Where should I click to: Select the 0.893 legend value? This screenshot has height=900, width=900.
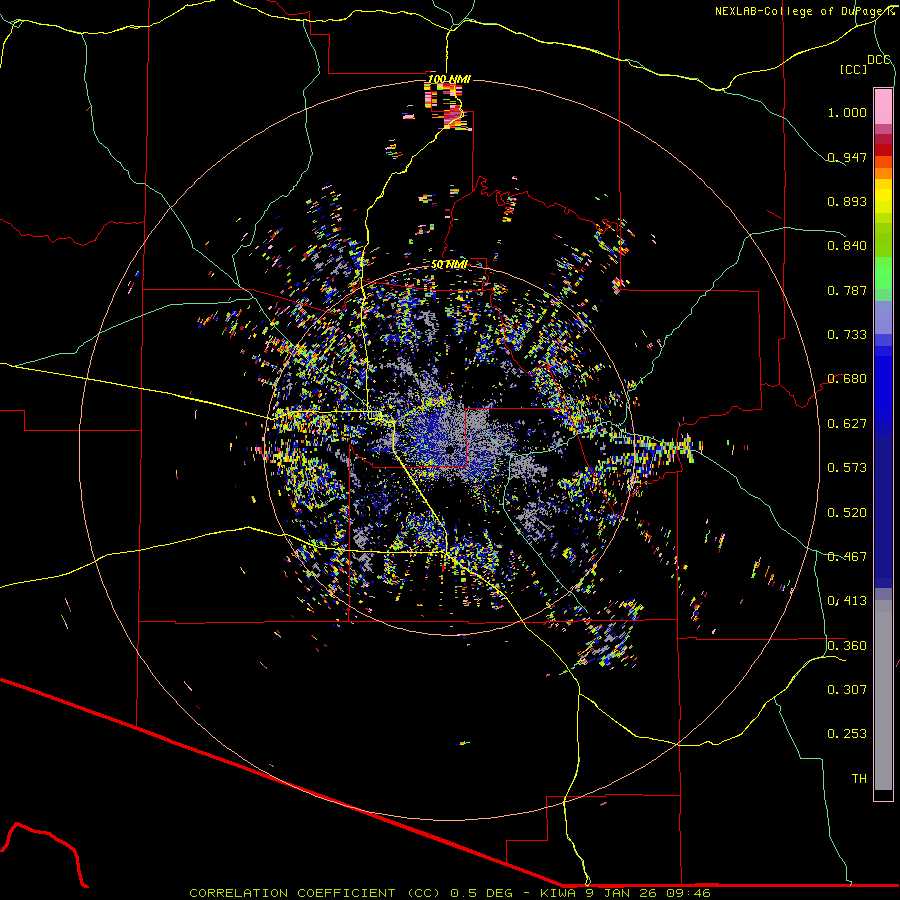pos(847,201)
